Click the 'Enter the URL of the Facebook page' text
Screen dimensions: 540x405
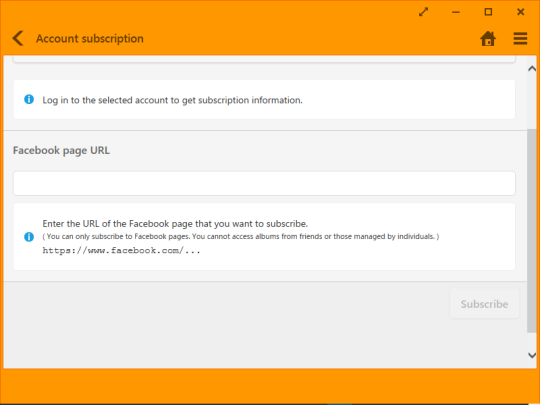175,224
